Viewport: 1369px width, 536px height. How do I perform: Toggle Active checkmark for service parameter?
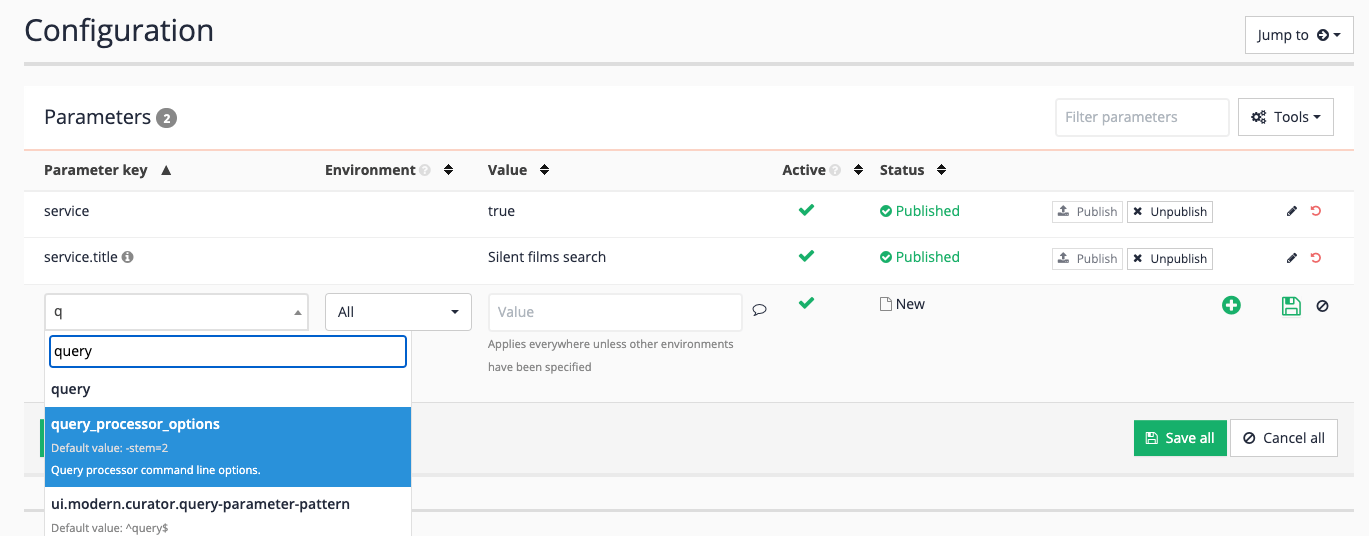click(806, 210)
